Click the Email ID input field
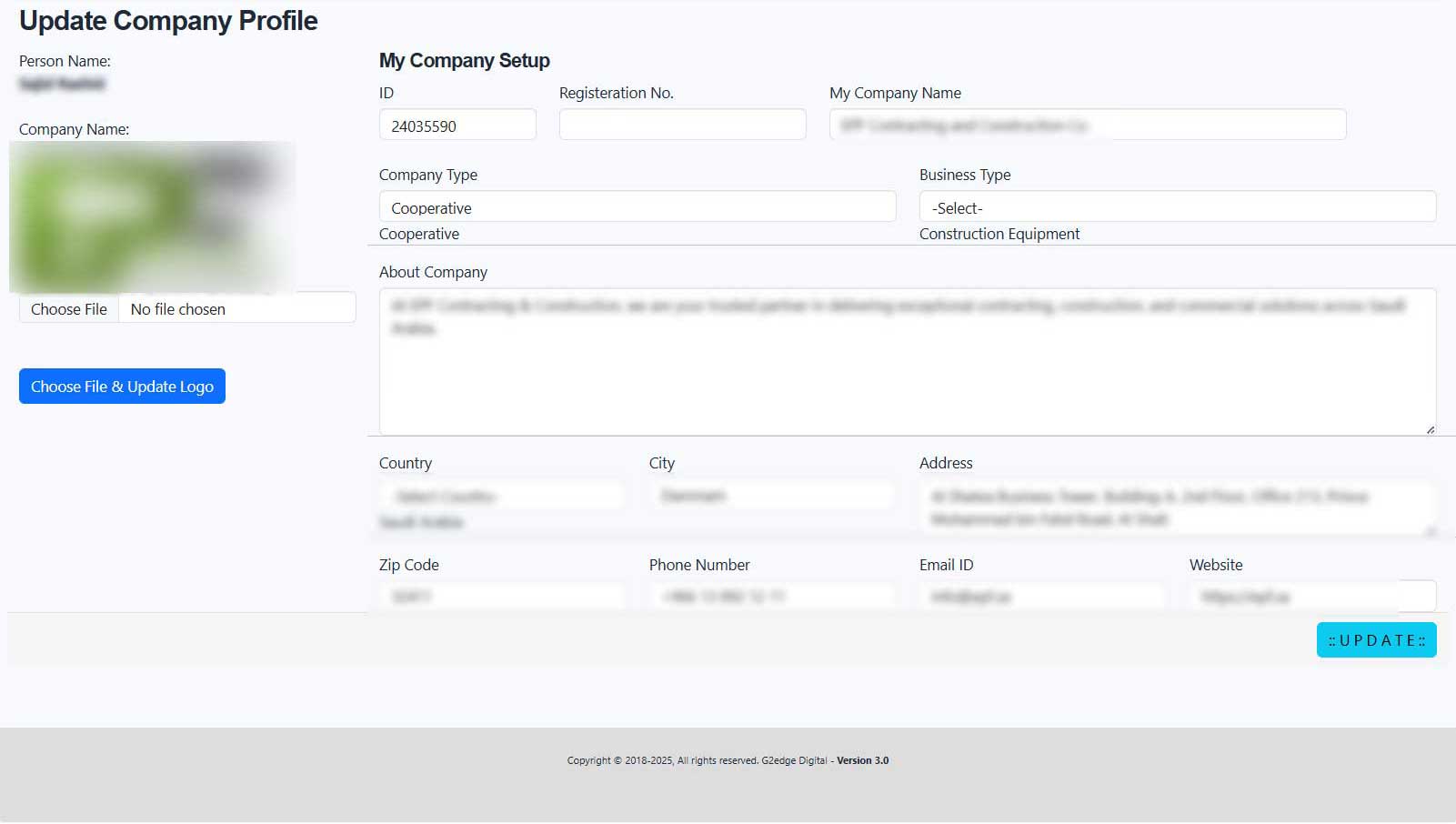 (1042, 597)
